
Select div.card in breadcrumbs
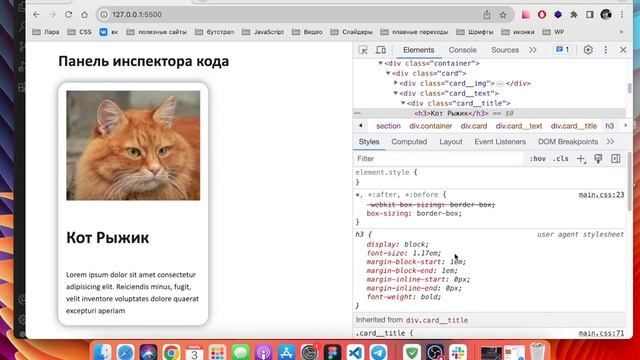(x=474, y=126)
